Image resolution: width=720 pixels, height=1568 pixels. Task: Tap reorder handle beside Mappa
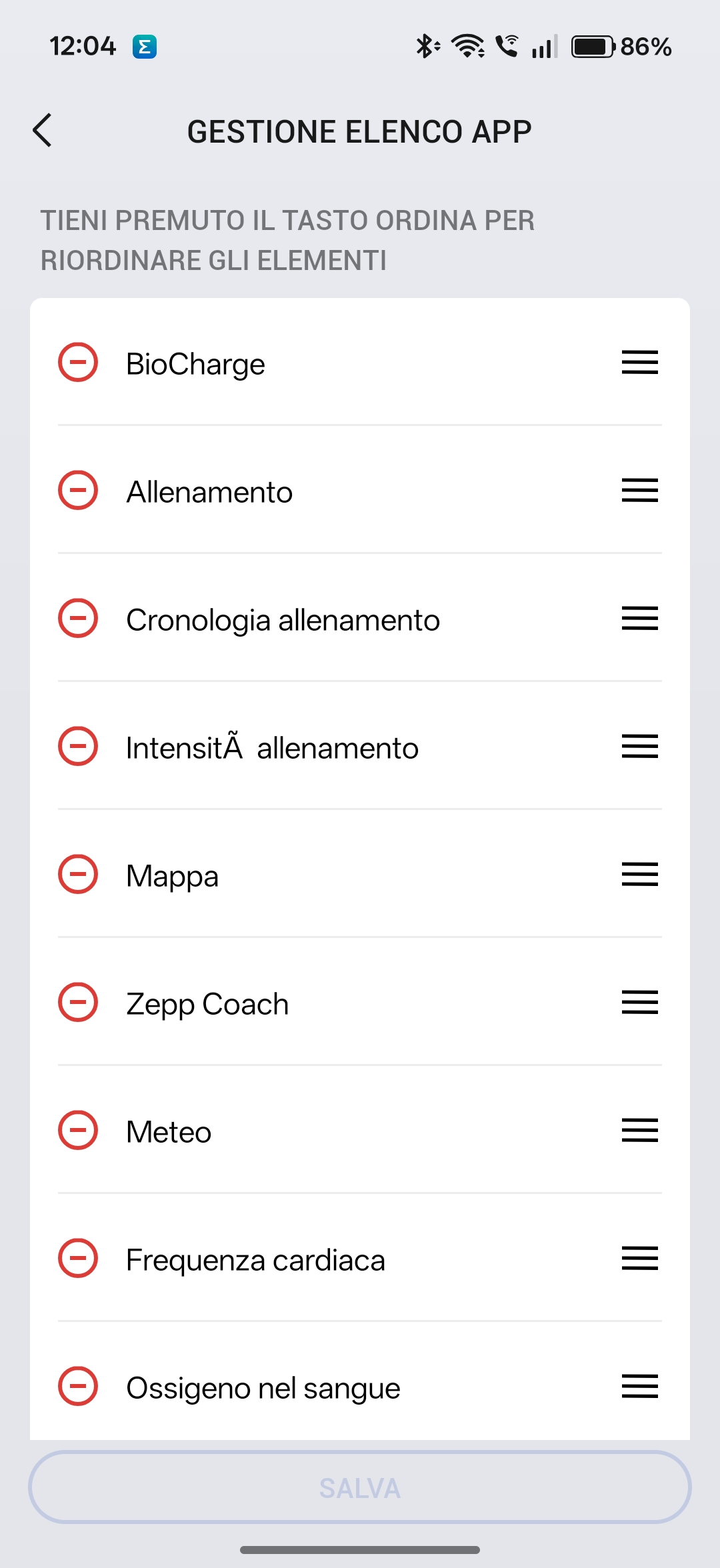(639, 875)
